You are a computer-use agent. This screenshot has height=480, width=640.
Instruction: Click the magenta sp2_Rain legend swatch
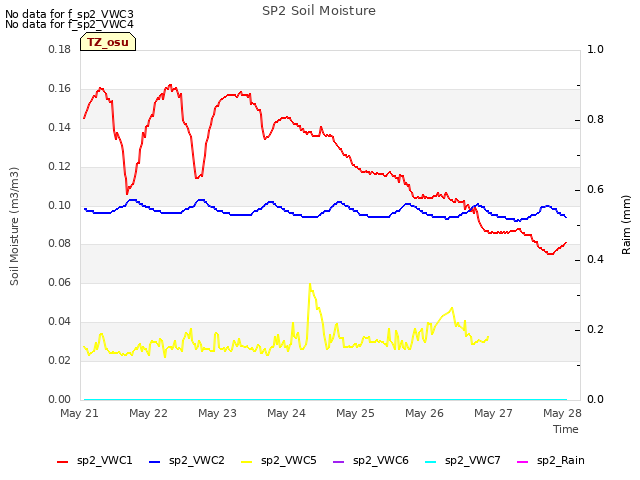pyautogui.click(x=523, y=462)
